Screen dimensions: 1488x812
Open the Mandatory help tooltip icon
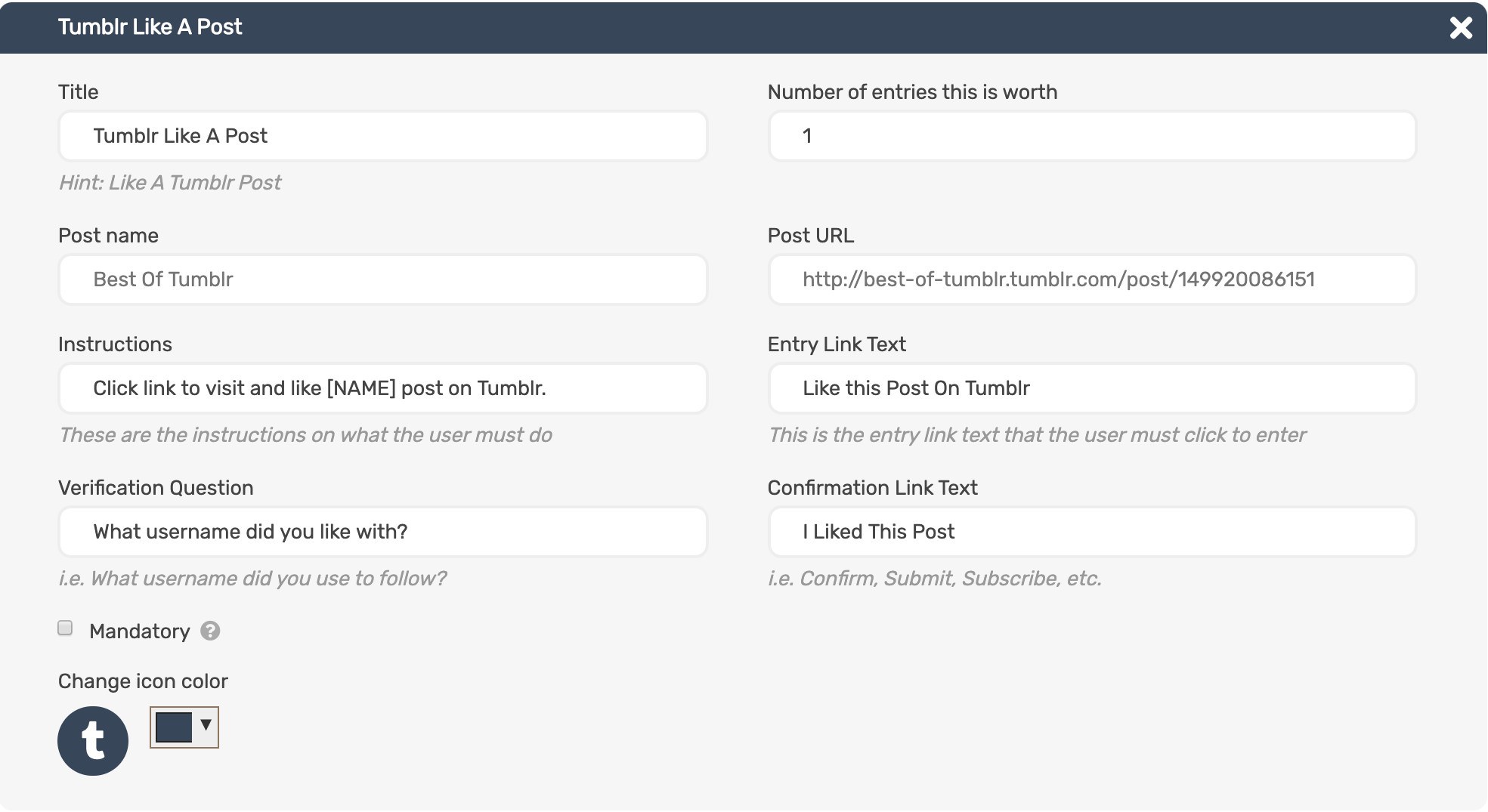(209, 631)
